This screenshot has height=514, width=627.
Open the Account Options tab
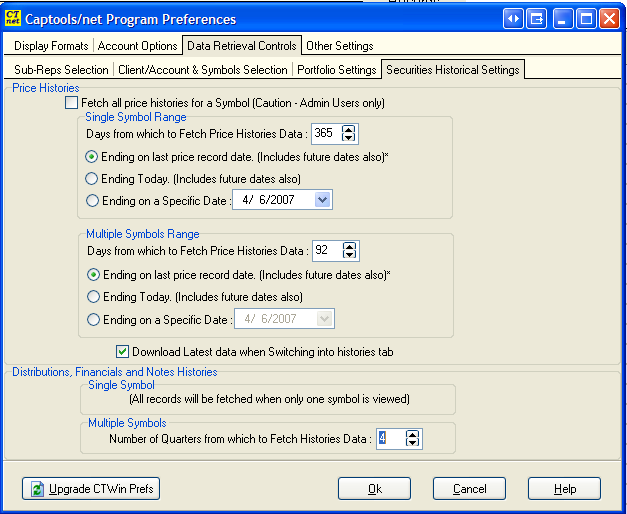click(x=137, y=46)
